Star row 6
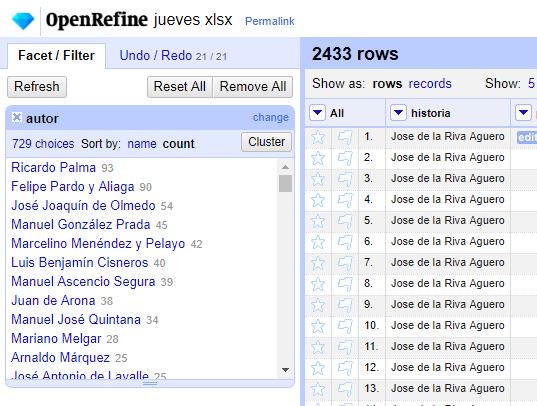Screen dimensions: 537x406 318,242
